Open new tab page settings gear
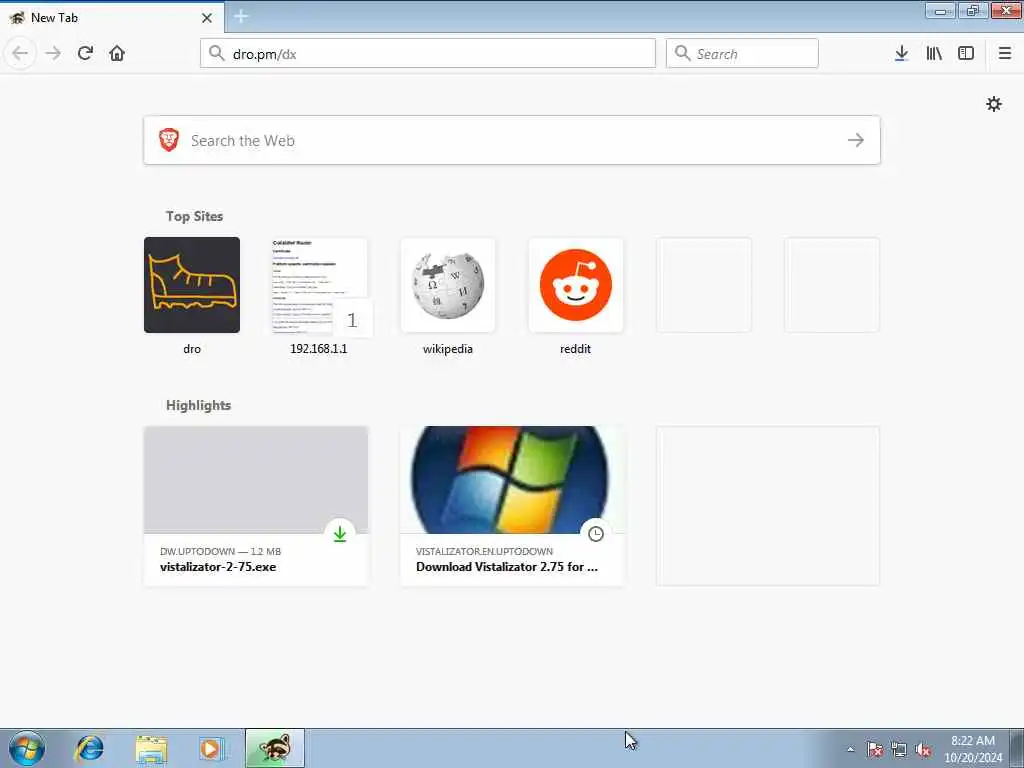The width and height of the screenshot is (1024, 768). coord(993,104)
